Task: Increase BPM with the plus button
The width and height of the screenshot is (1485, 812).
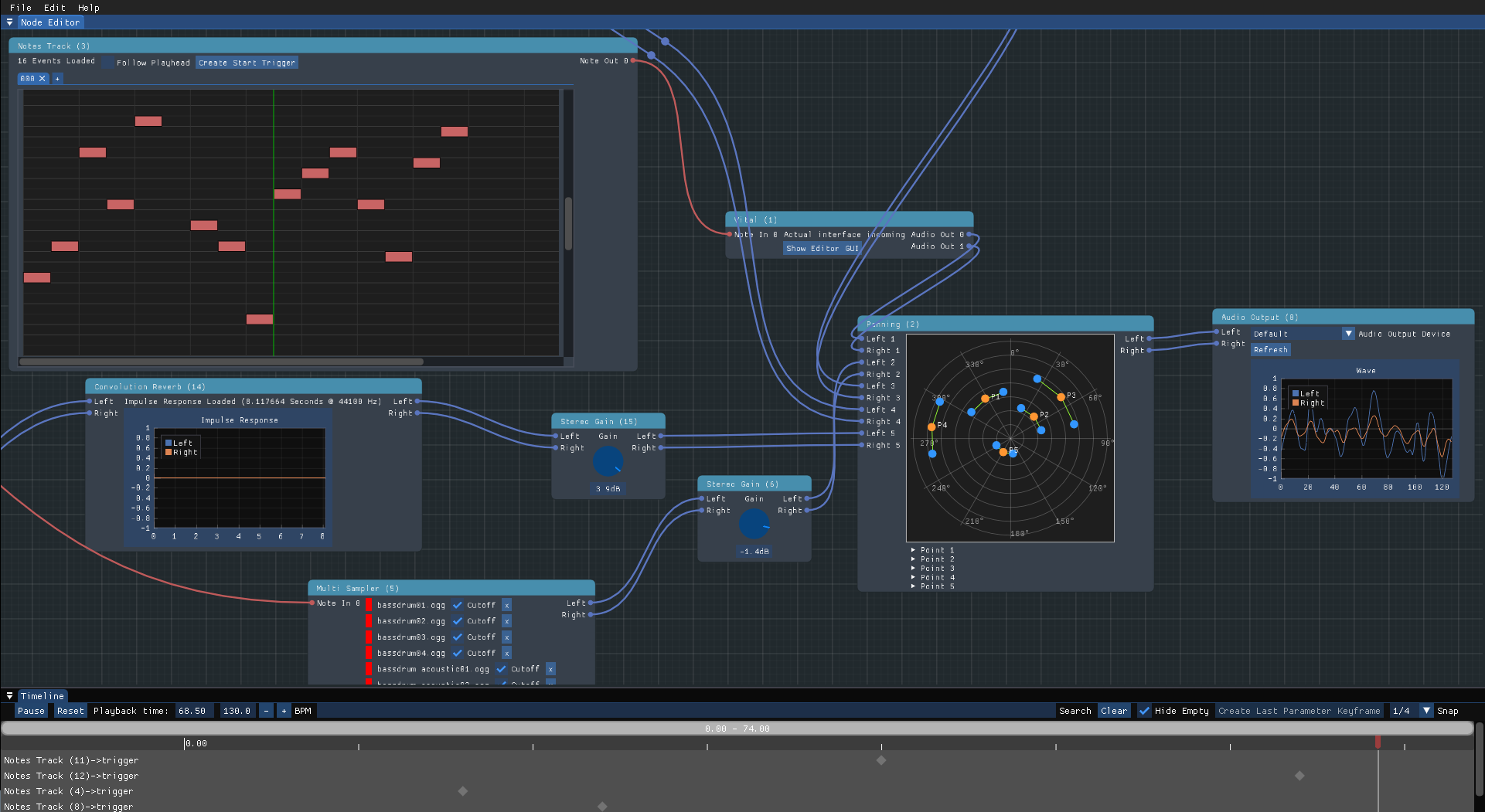Action: click(x=284, y=711)
